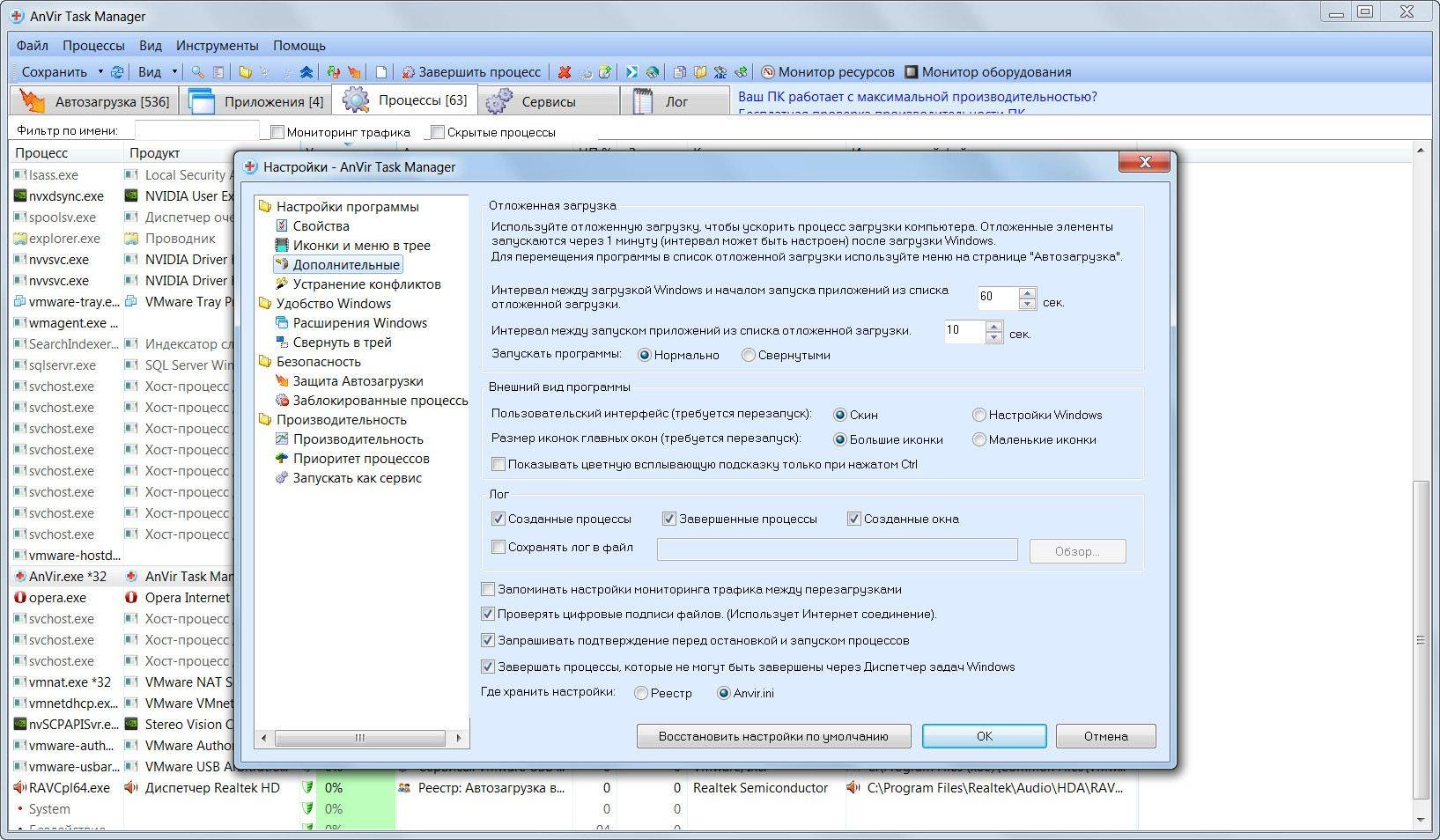Switch to Приложения [4] tab
This screenshot has height=840, width=1440.
coord(255,101)
